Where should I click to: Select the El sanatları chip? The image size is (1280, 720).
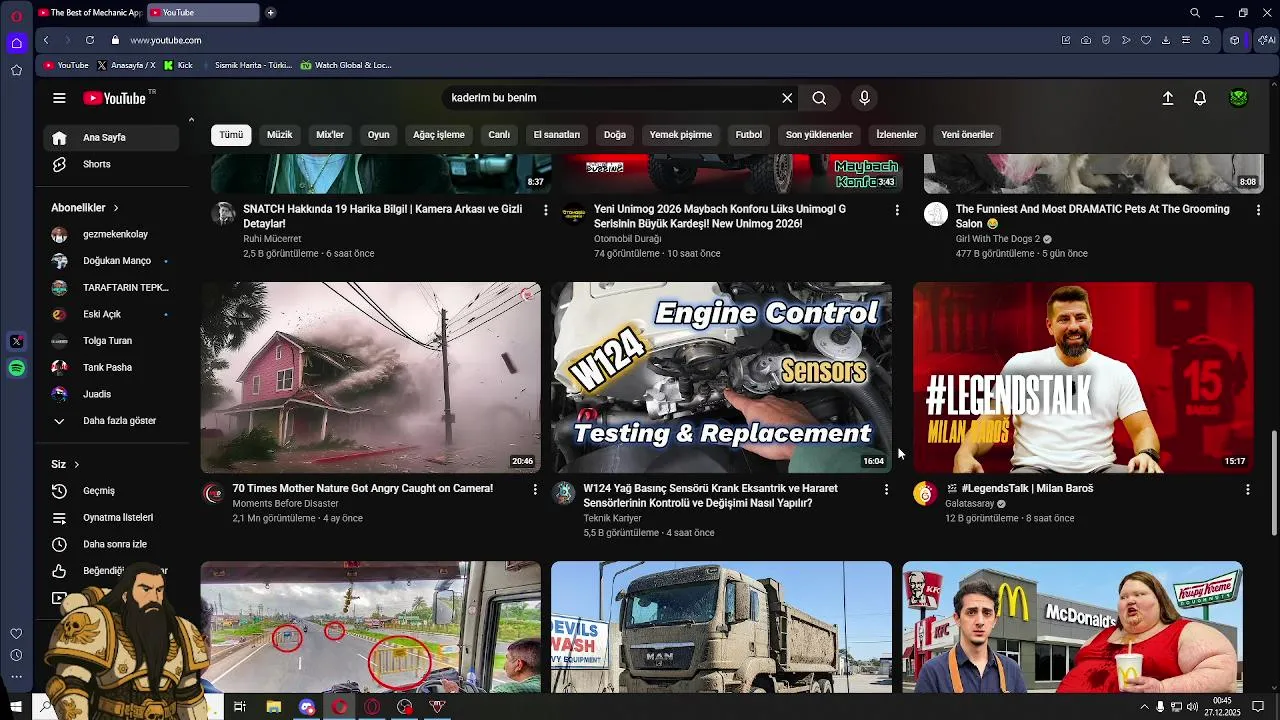pyautogui.click(x=557, y=135)
